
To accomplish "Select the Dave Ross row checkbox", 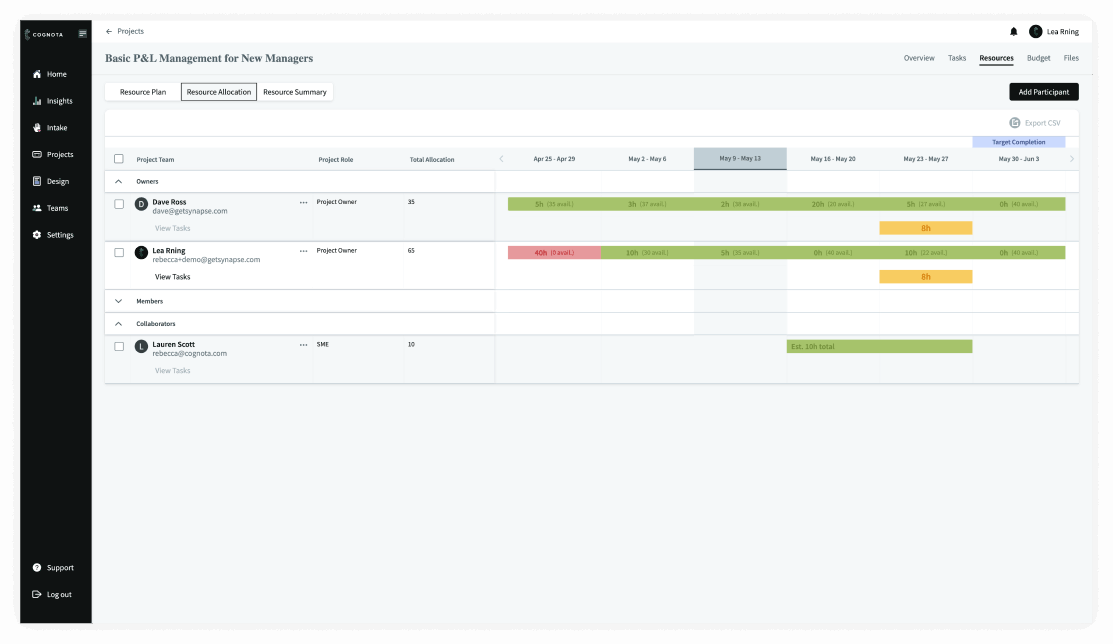I will 119,204.
